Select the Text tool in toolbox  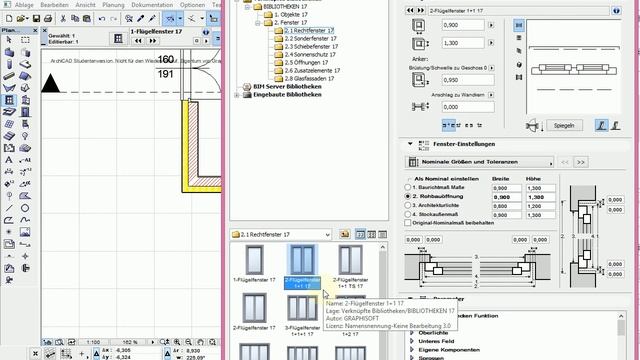coord(9,160)
